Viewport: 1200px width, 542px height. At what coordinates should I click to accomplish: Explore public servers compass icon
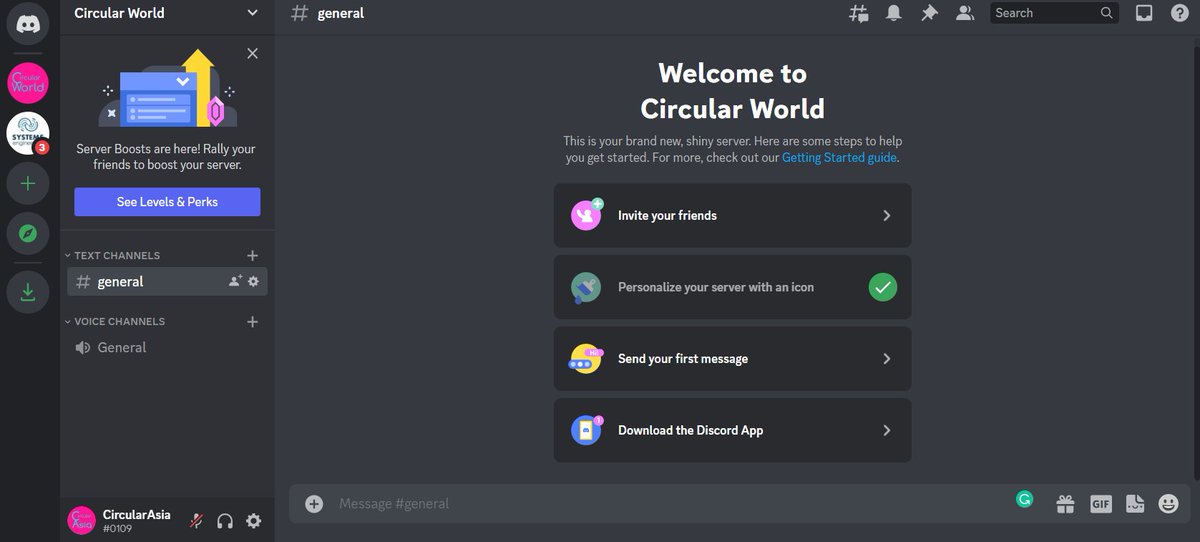(28, 235)
